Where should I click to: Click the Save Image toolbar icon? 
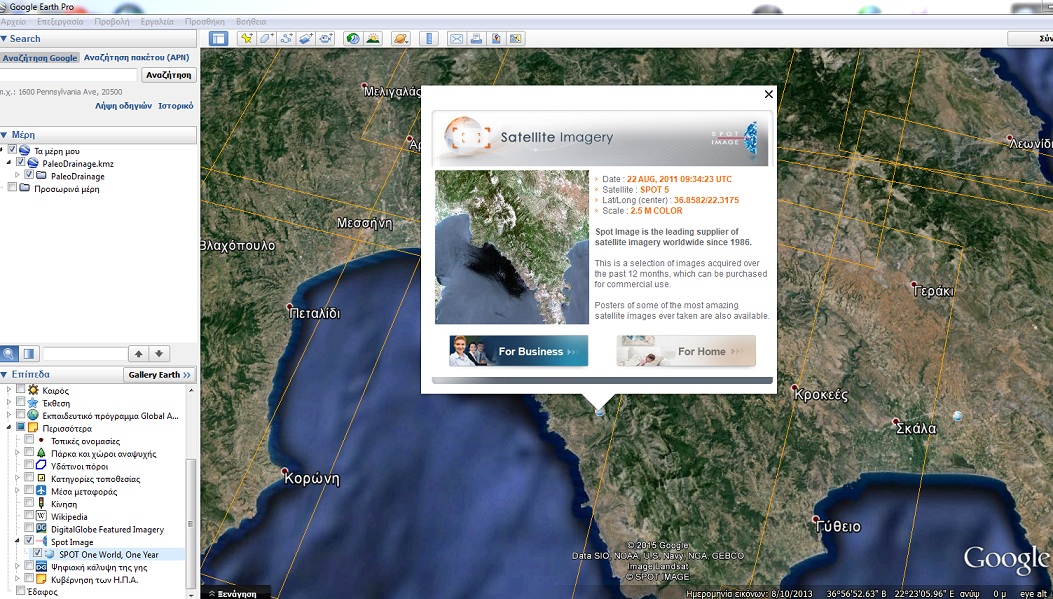(516, 38)
